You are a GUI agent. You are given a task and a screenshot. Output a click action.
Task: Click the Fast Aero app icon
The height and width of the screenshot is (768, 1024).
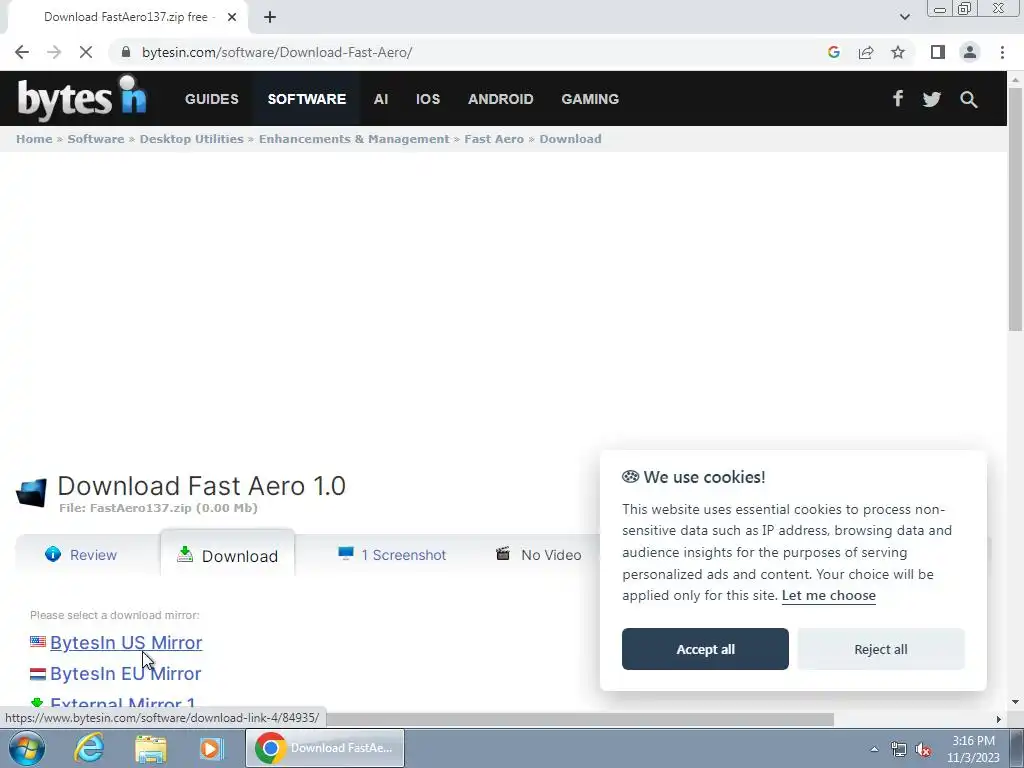click(x=31, y=493)
